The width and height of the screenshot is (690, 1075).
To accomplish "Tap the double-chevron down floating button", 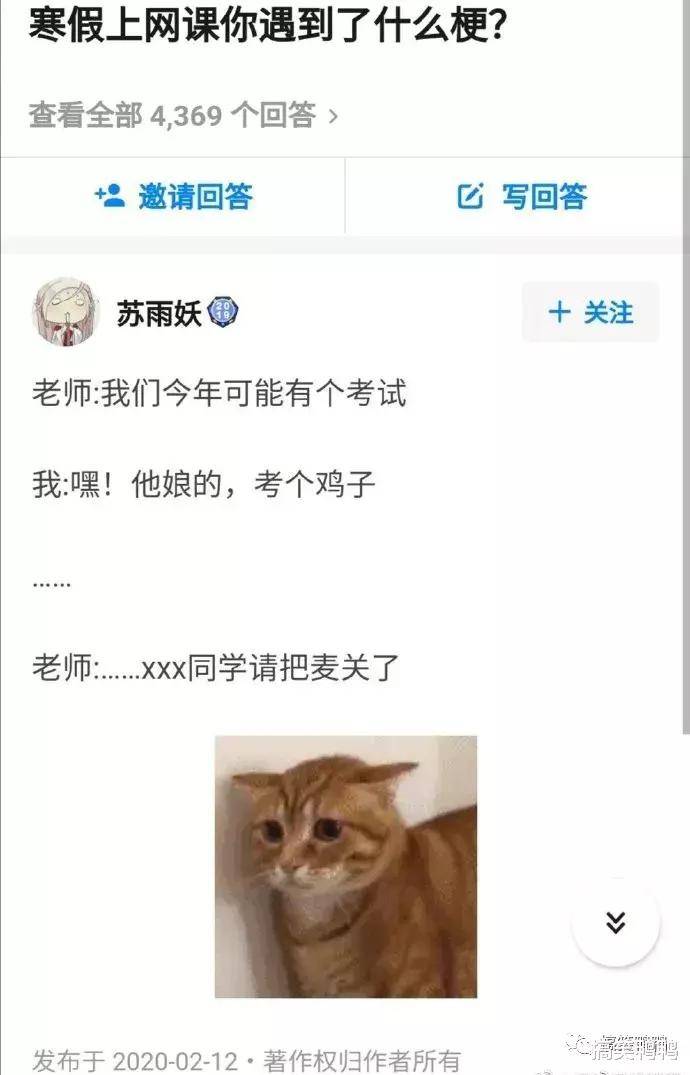I will pos(616,923).
